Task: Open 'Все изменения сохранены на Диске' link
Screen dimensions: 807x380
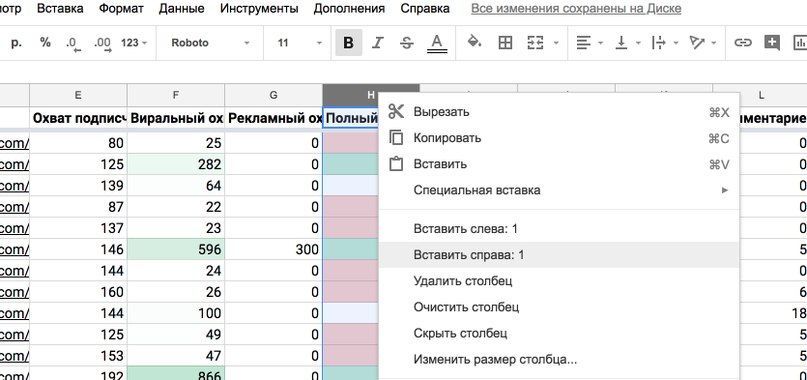Action: pos(576,9)
